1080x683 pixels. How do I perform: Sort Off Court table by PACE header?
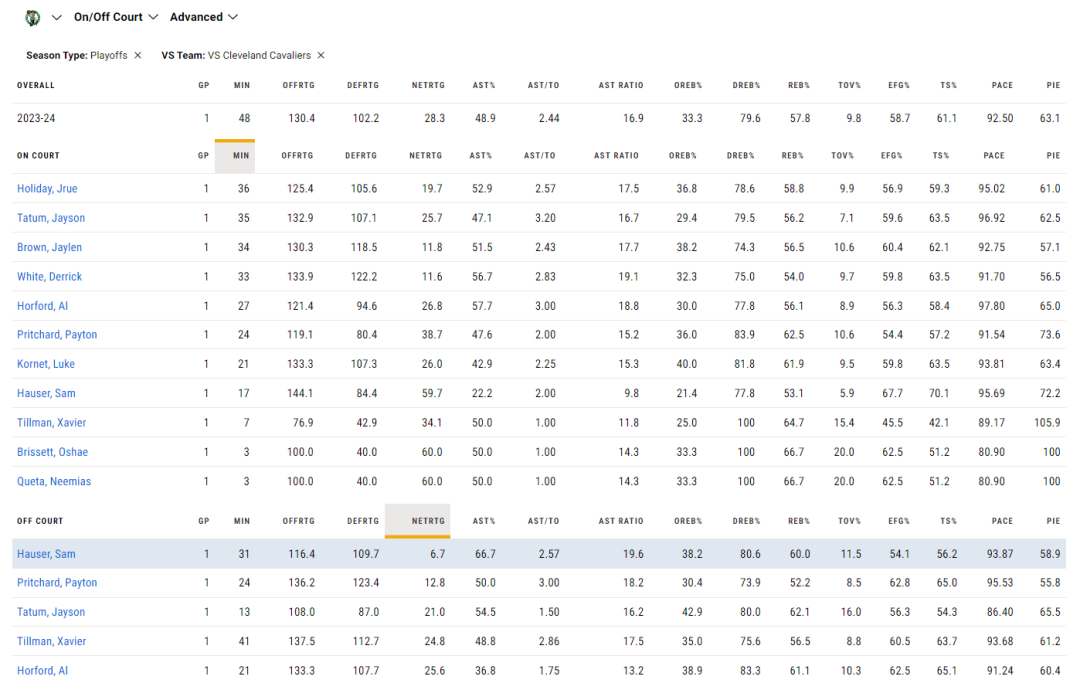[x=1002, y=521]
